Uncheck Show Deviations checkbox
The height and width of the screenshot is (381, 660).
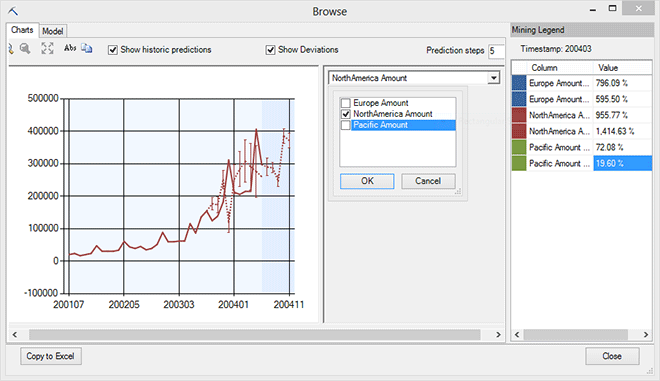point(270,50)
